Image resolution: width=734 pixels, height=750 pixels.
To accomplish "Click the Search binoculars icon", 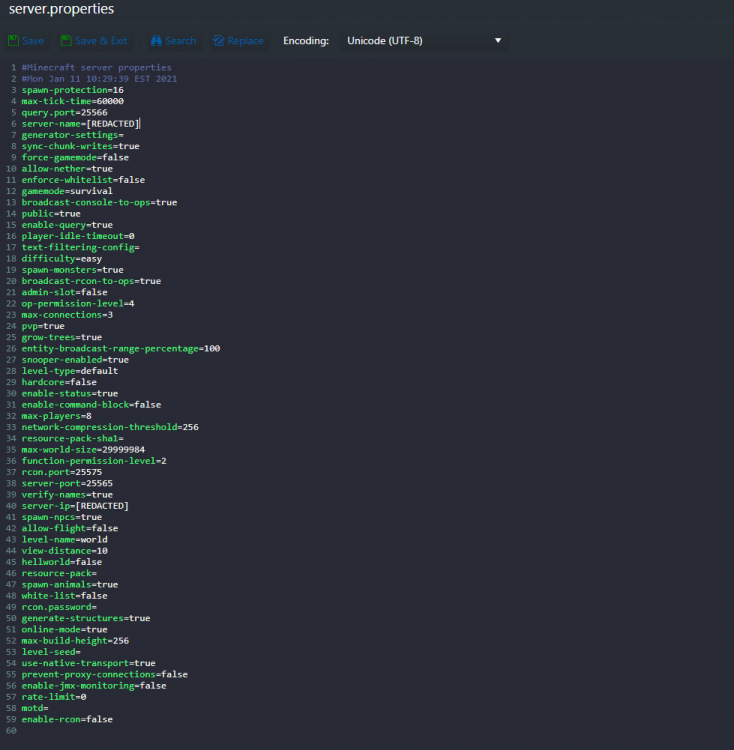I will click(157, 41).
